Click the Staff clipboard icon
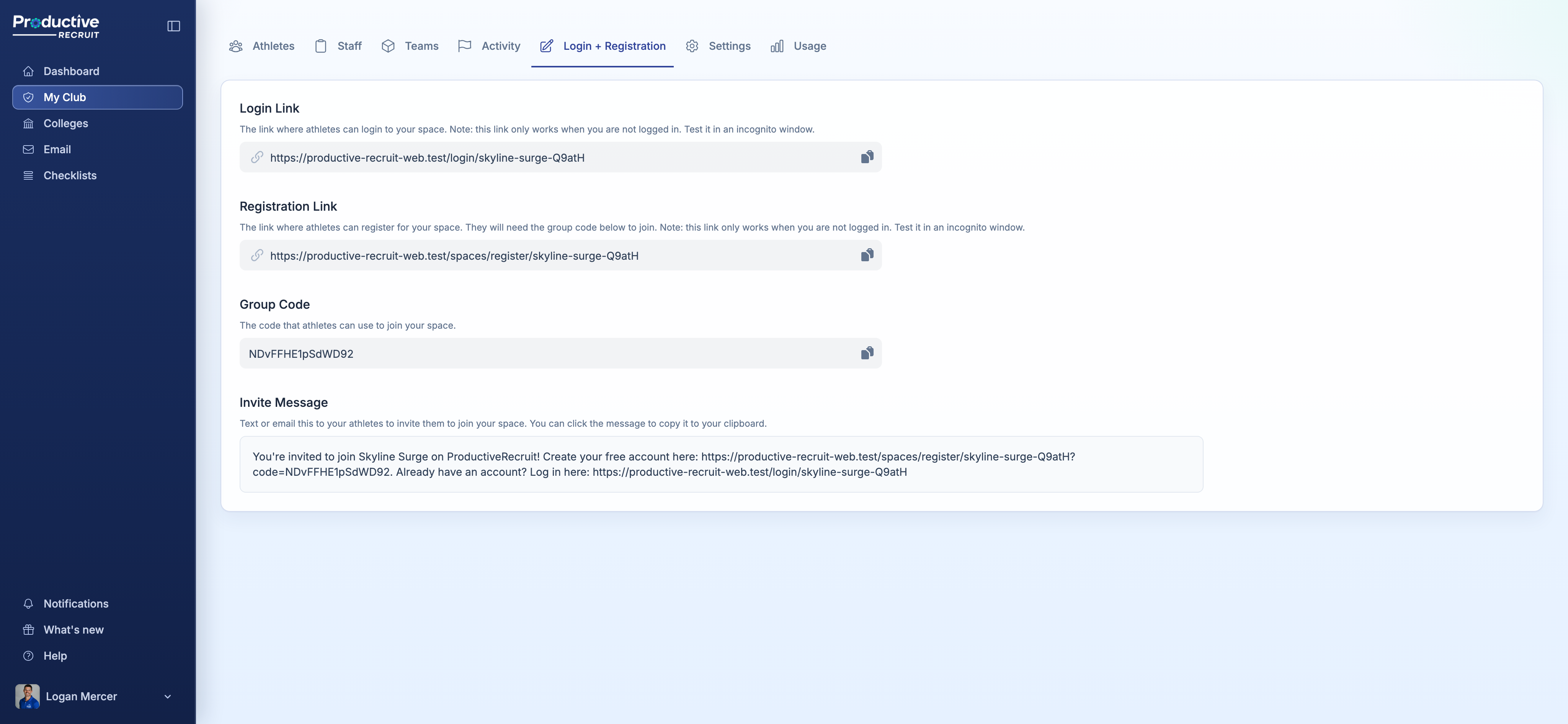This screenshot has width=1568, height=724. pos(321,46)
